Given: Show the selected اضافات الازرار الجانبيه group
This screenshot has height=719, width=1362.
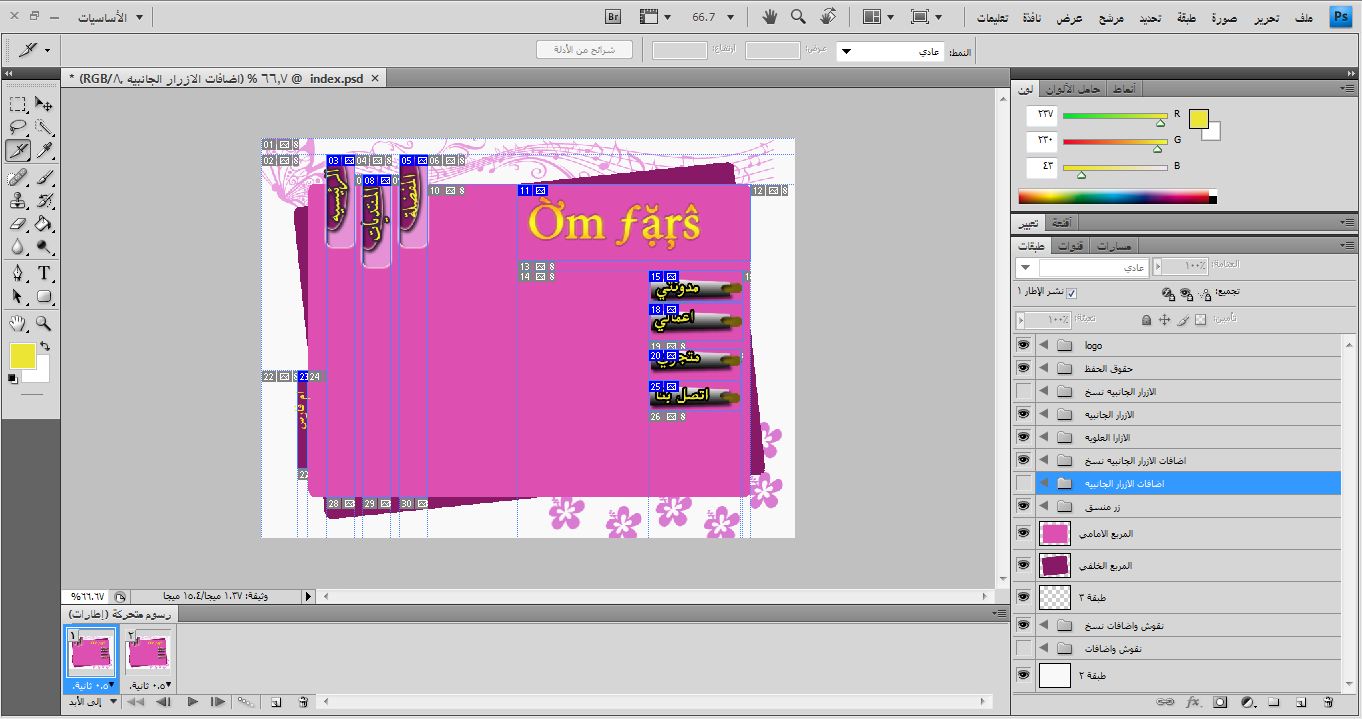Looking at the screenshot, I should pos(1023,484).
